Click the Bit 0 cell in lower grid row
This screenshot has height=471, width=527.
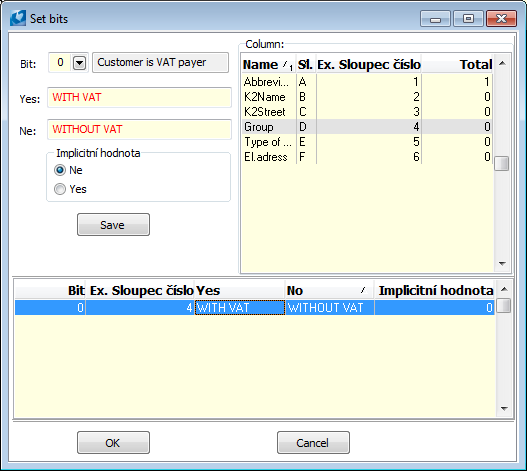point(50,308)
